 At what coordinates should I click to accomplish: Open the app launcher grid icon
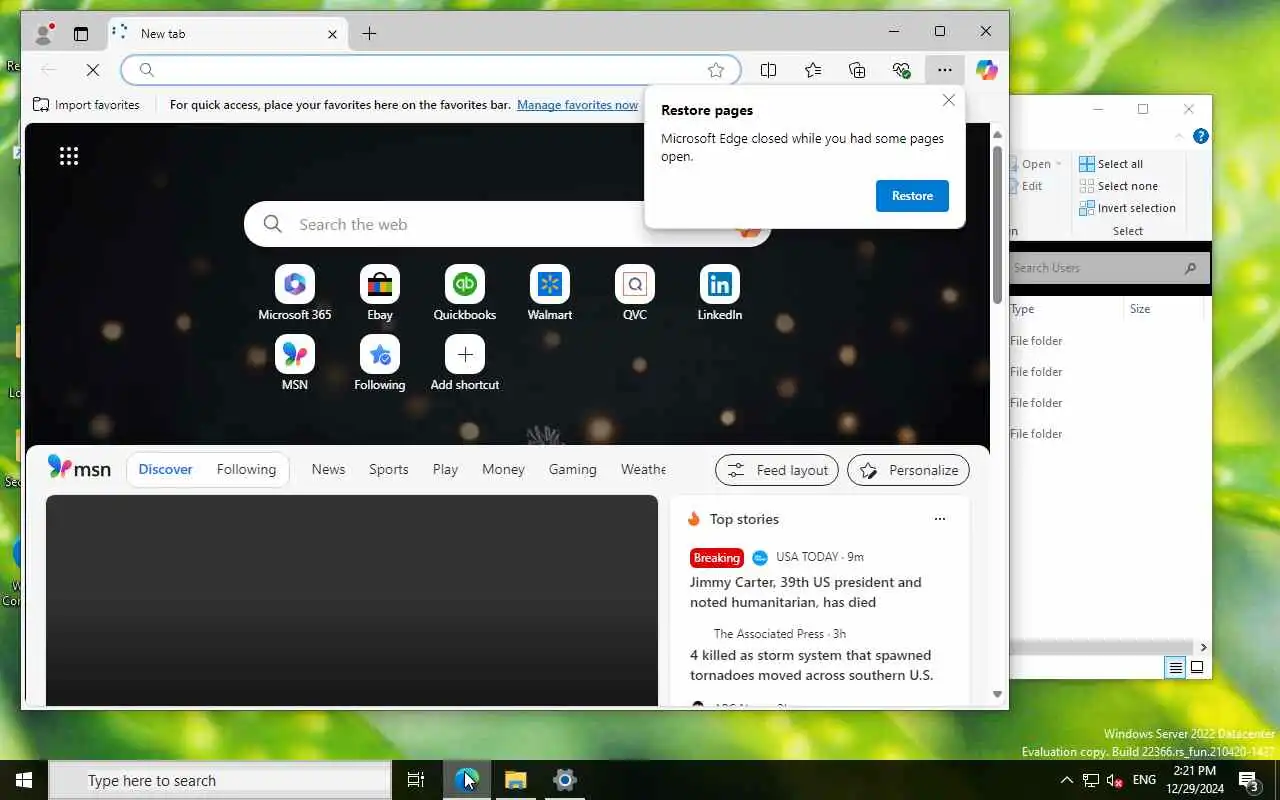(69, 156)
